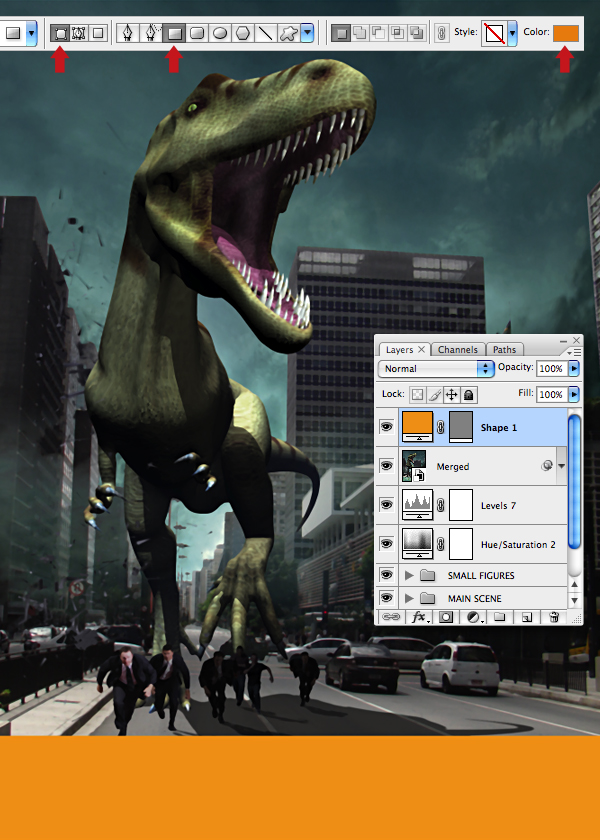Select the Polygon shape tool
600x840 pixels.
(243, 34)
